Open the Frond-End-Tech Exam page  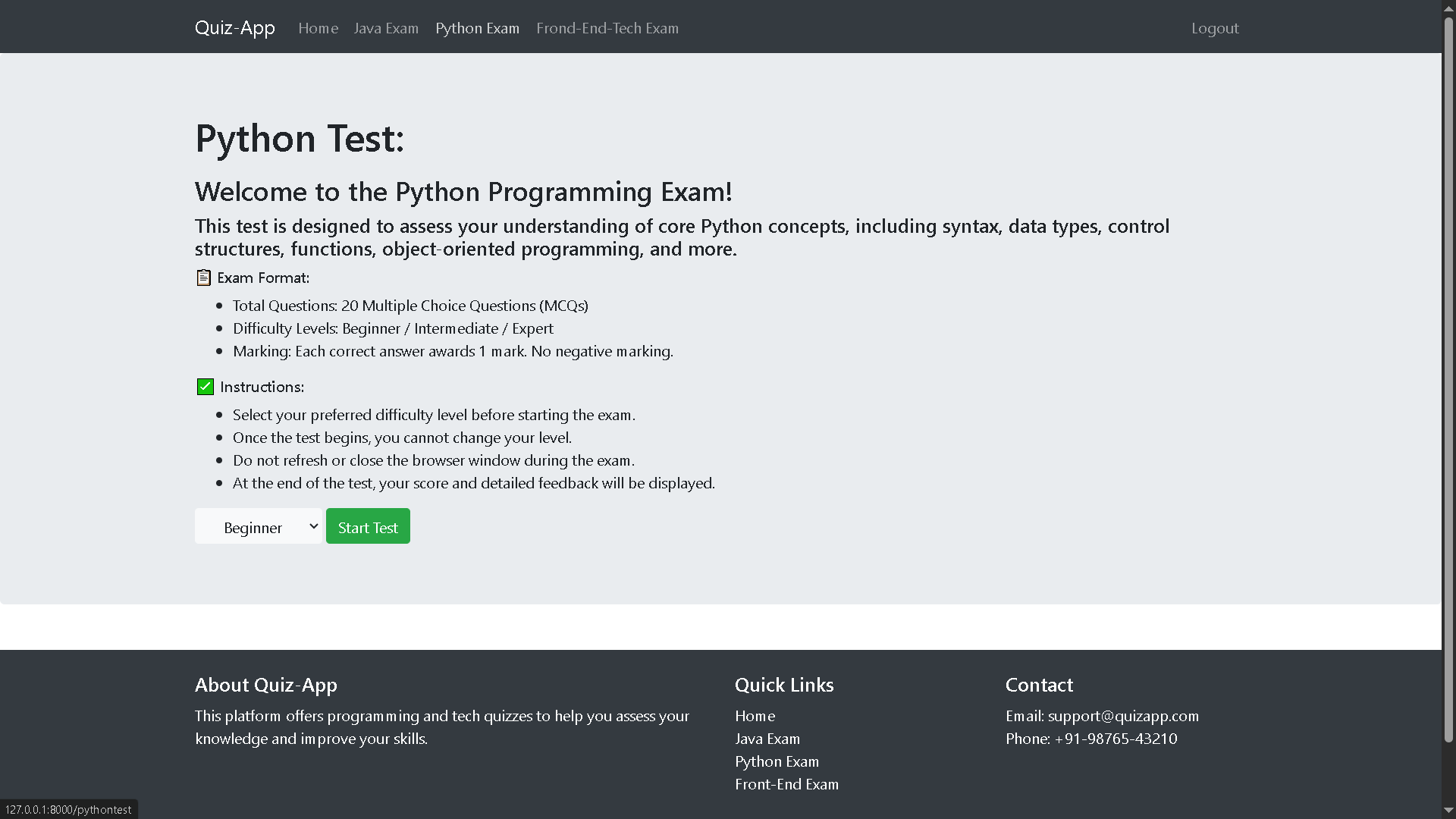pos(607,28)
